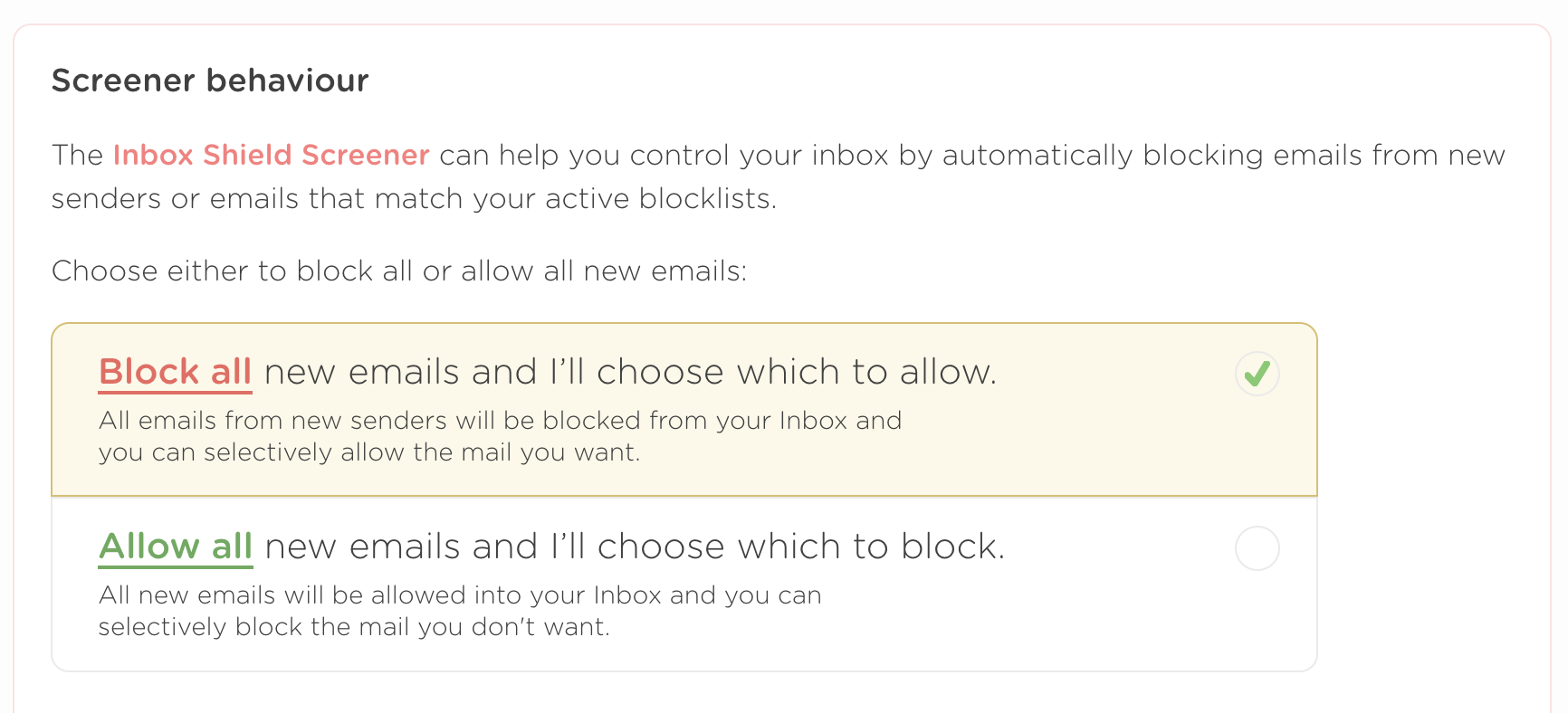Click empty white area of Allow all card
This screenshot has width=1568, height=713.
tap(1086, 615)
